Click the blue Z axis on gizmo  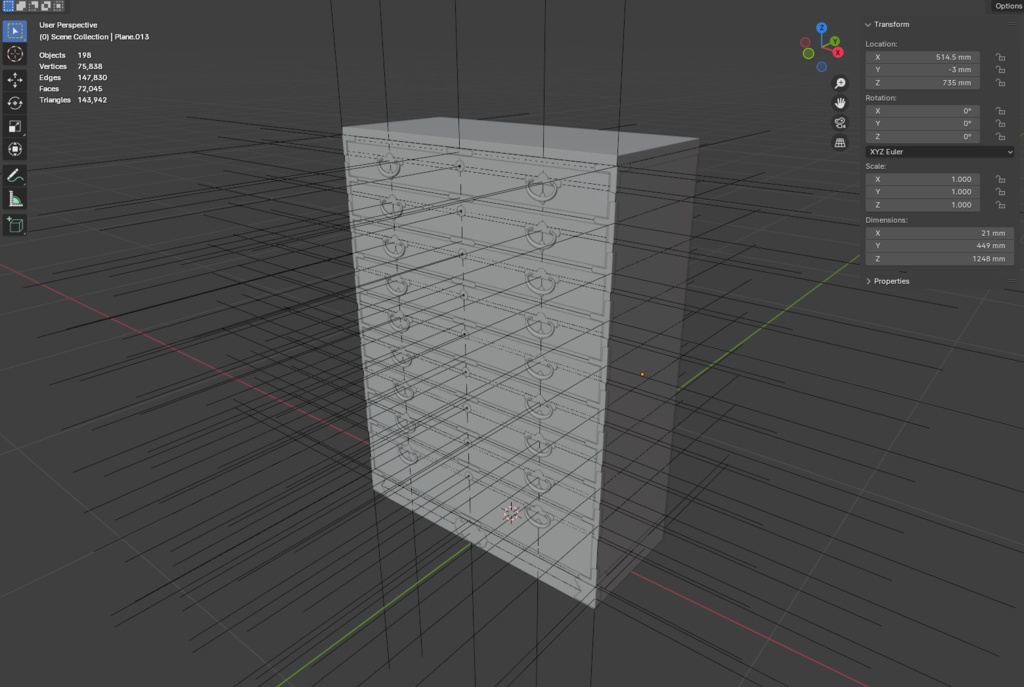point(822,28)
